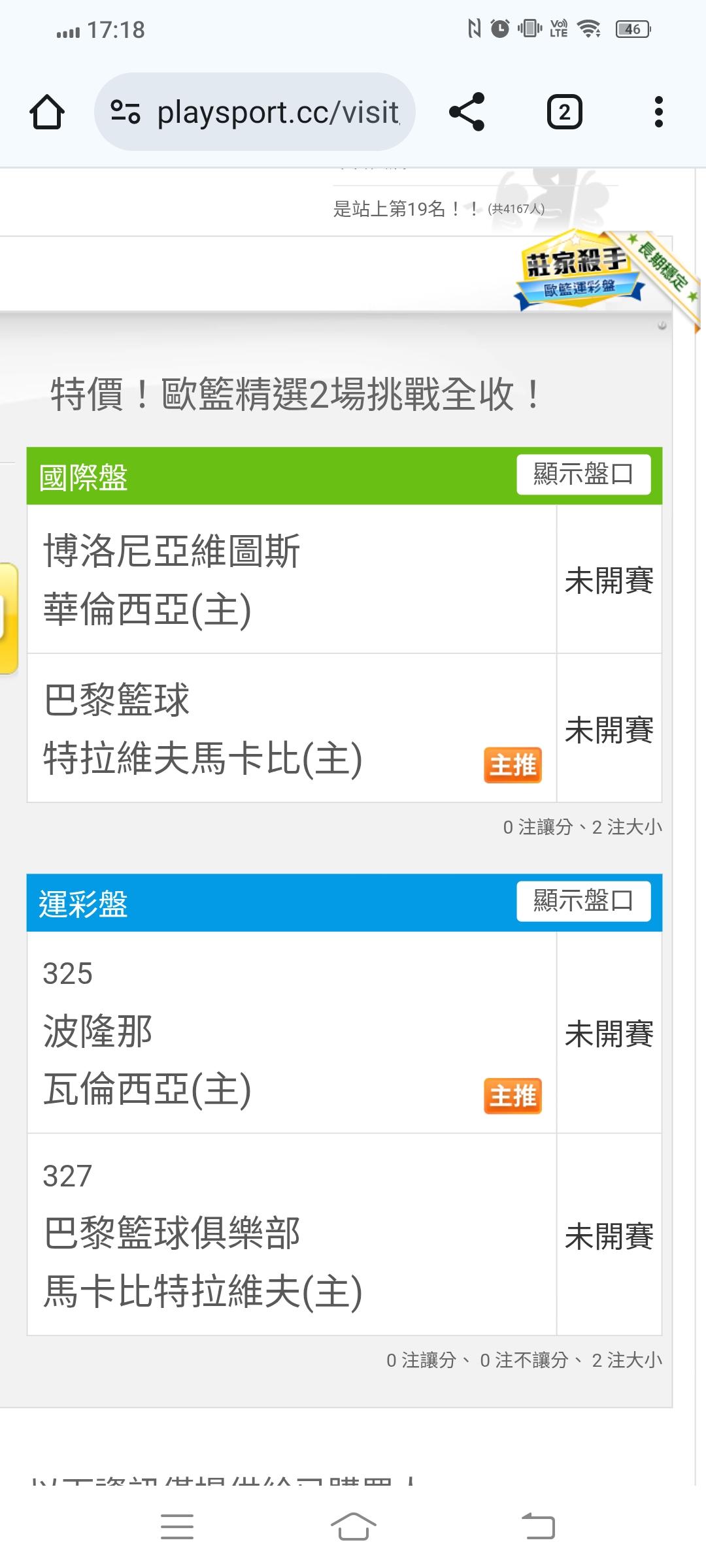
Task: Show odds for the 運彩盤 section
Action: click(583, 901)
